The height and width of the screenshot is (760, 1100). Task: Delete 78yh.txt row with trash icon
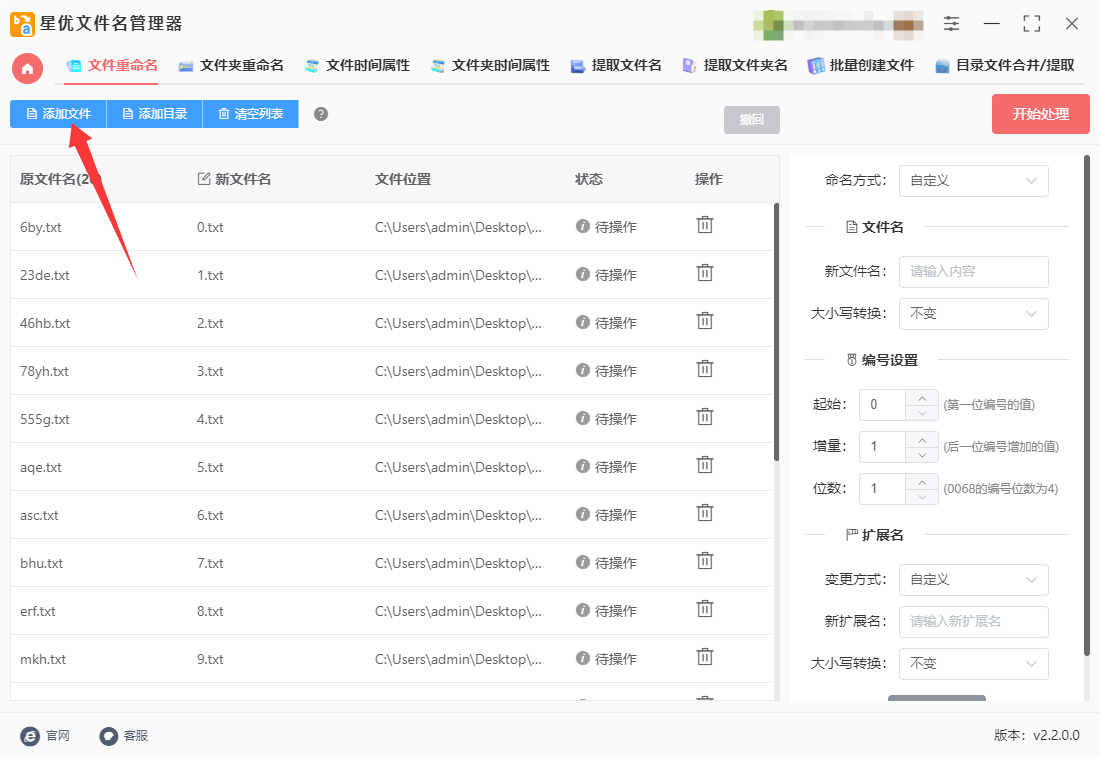704,369
